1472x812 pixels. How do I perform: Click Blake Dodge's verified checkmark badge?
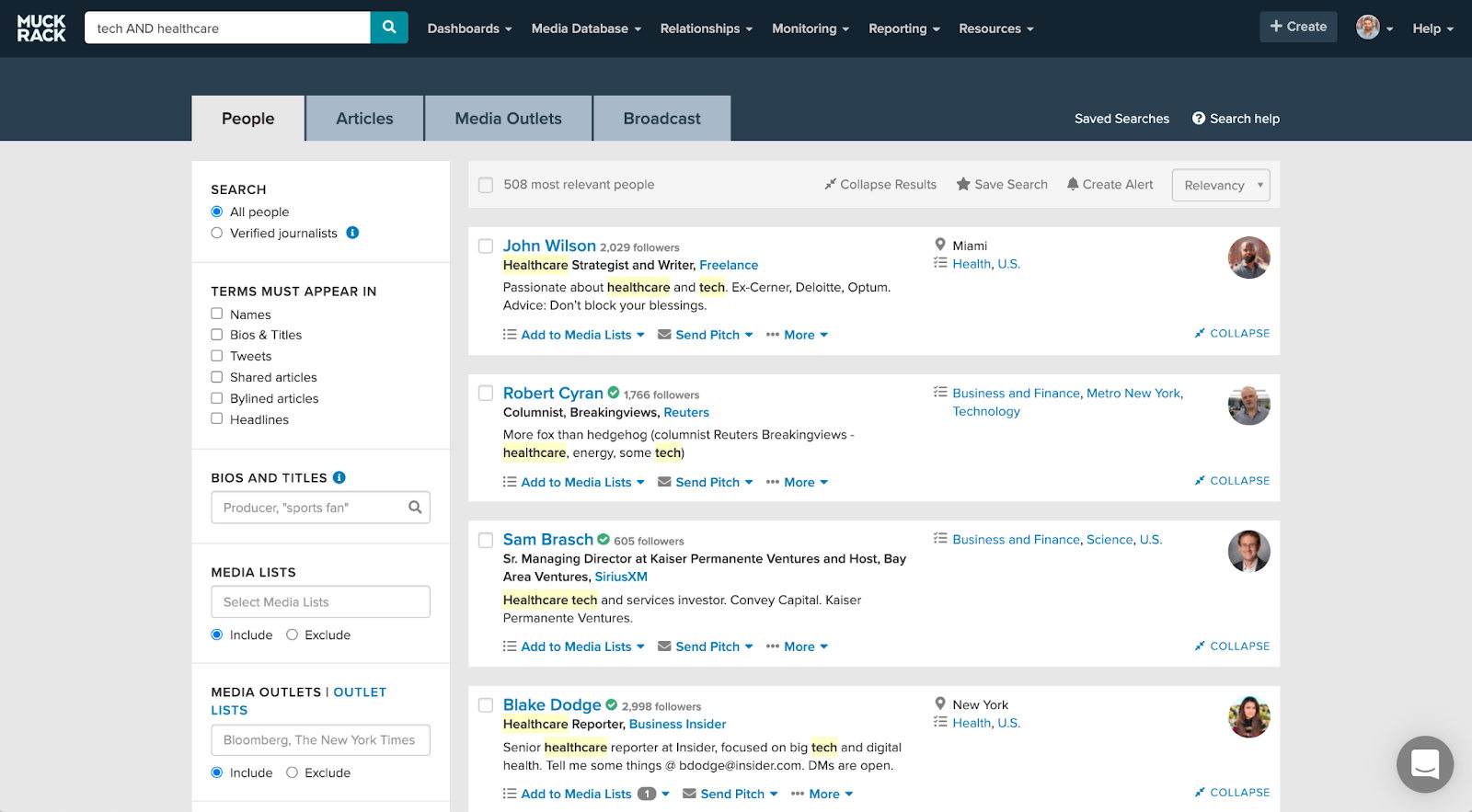611,704
